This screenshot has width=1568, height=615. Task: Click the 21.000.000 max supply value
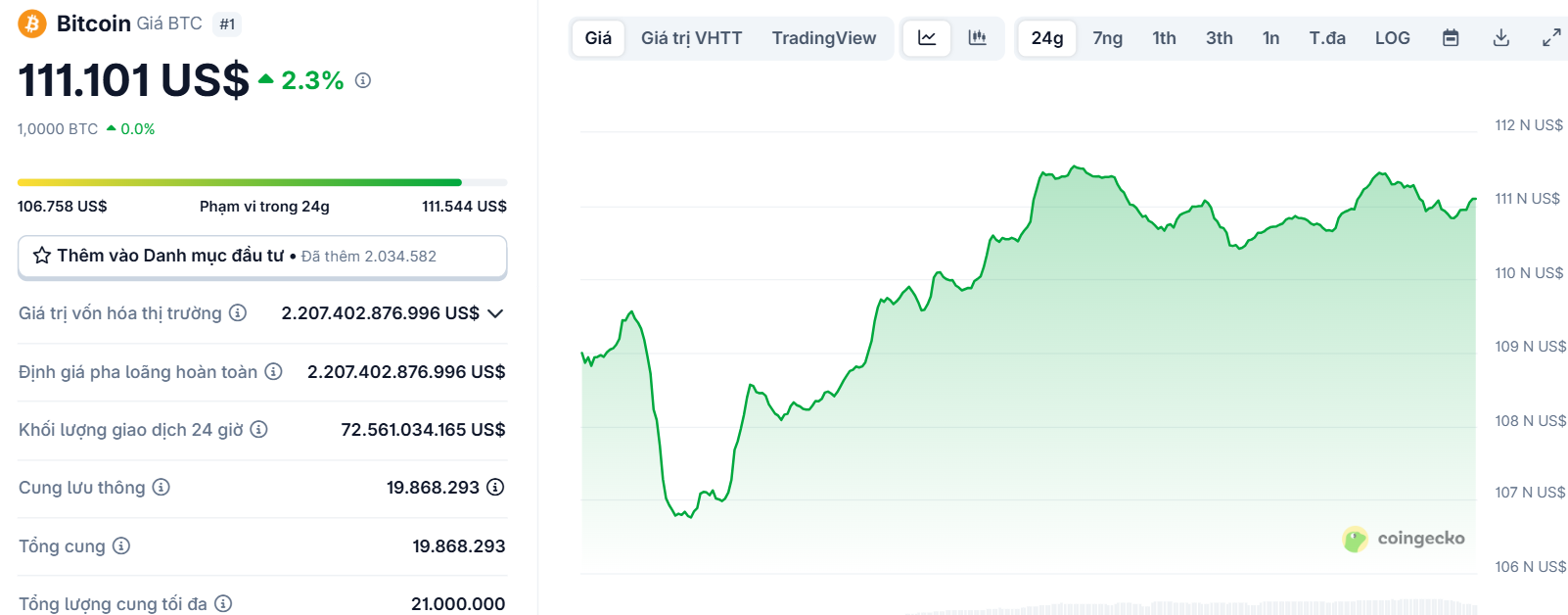click(458, 604)
